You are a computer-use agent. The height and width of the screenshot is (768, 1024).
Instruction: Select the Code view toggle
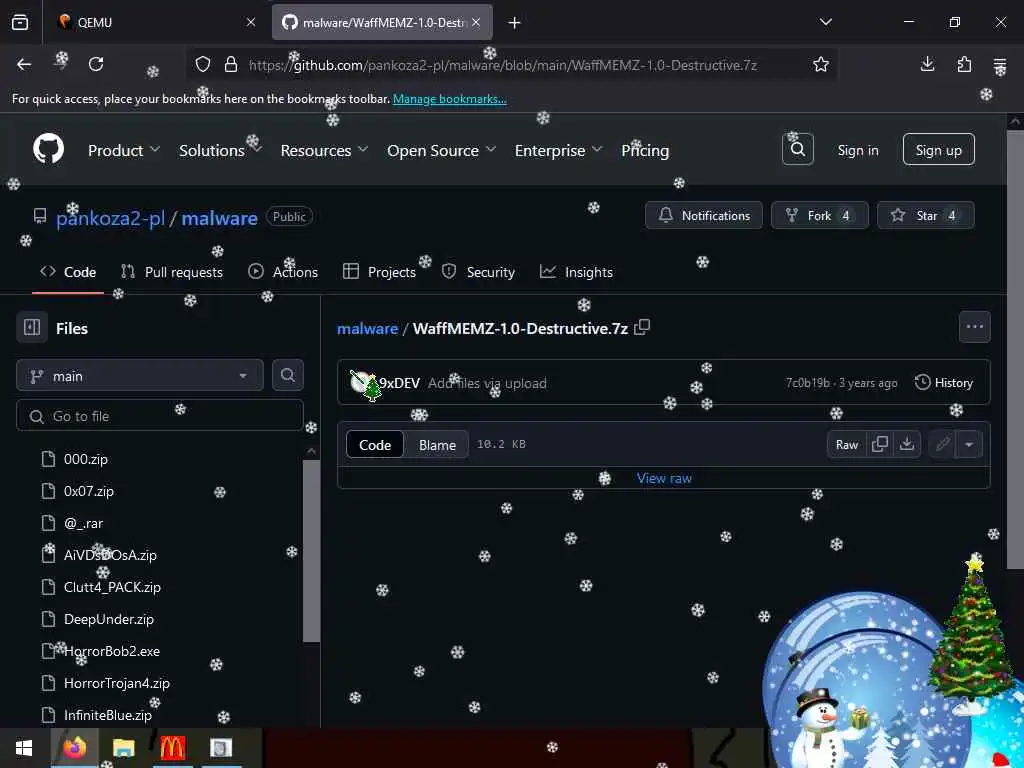pyautogui.click(x=375, y=445)
